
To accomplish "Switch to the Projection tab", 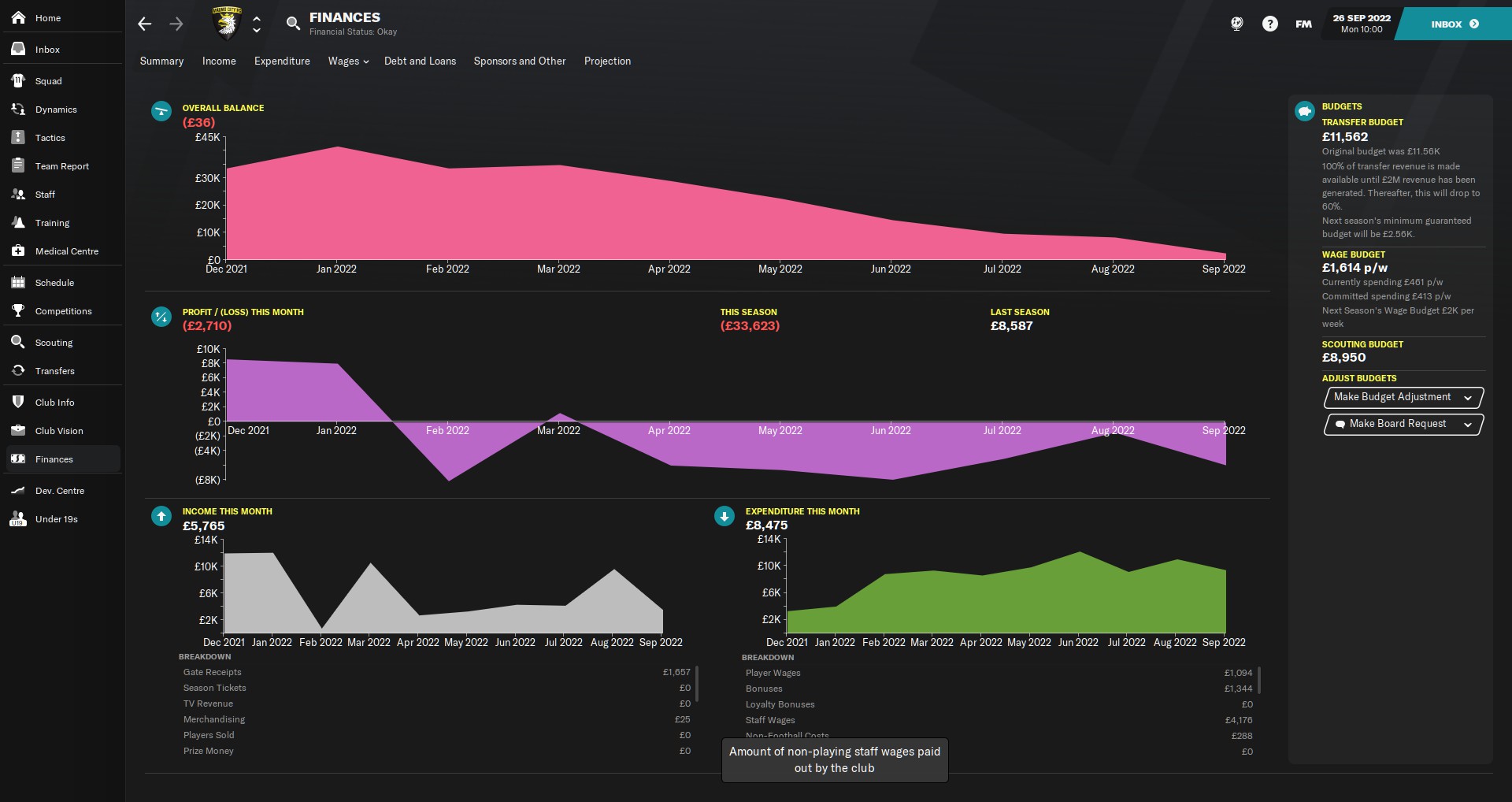I will coord(607,61).
